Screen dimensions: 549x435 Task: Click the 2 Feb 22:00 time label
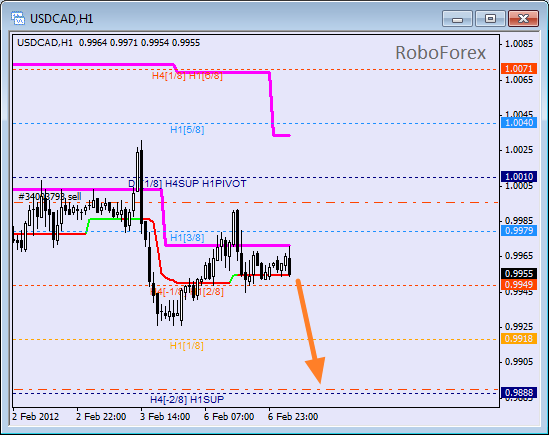(101, 417)
